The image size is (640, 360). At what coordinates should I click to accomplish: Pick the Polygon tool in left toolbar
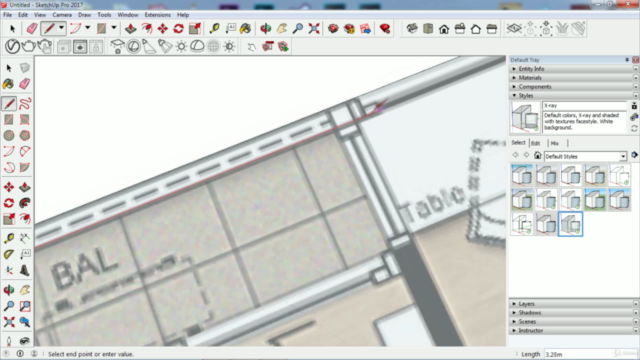24,136
